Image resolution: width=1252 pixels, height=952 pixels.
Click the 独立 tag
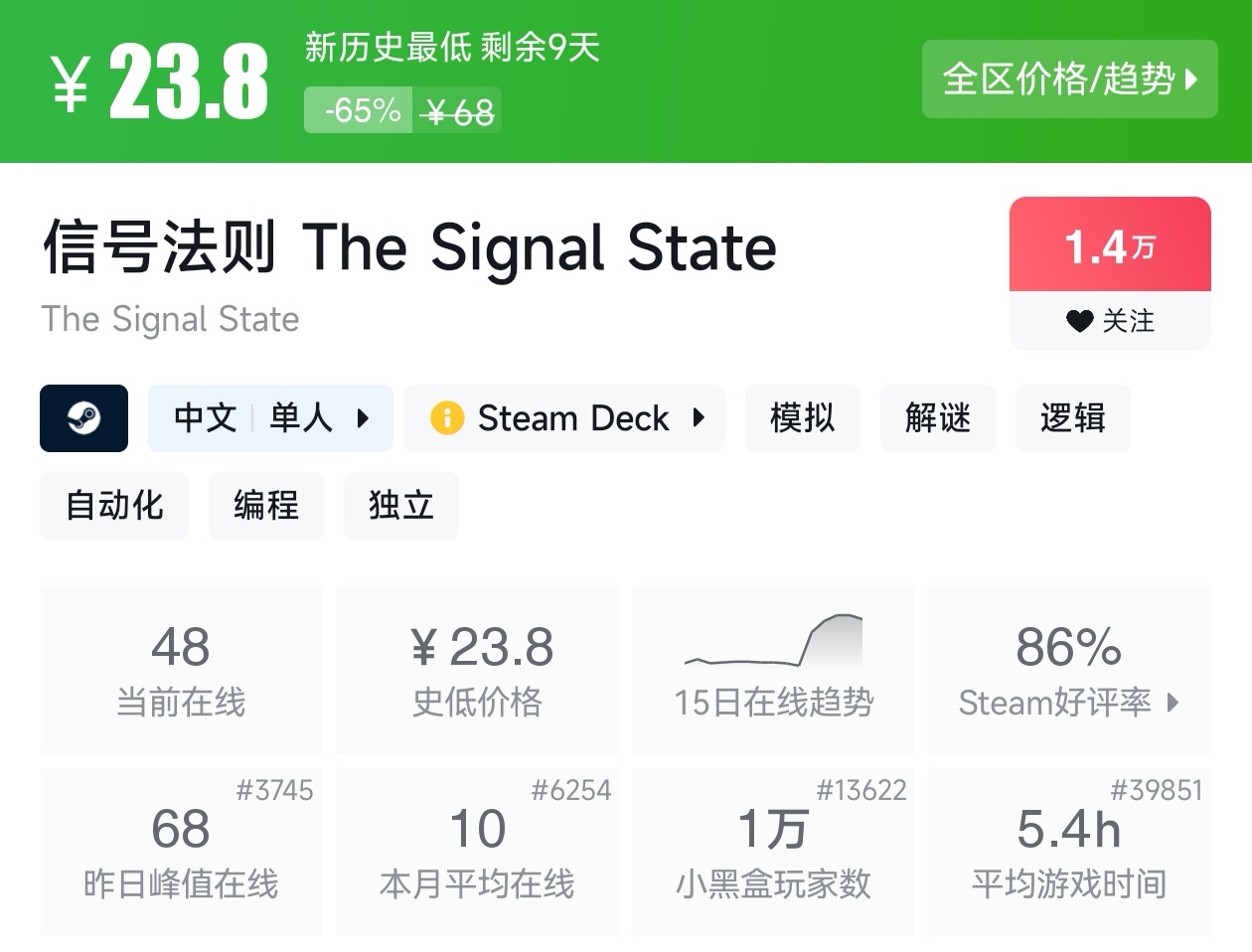[x=400, y=506]
